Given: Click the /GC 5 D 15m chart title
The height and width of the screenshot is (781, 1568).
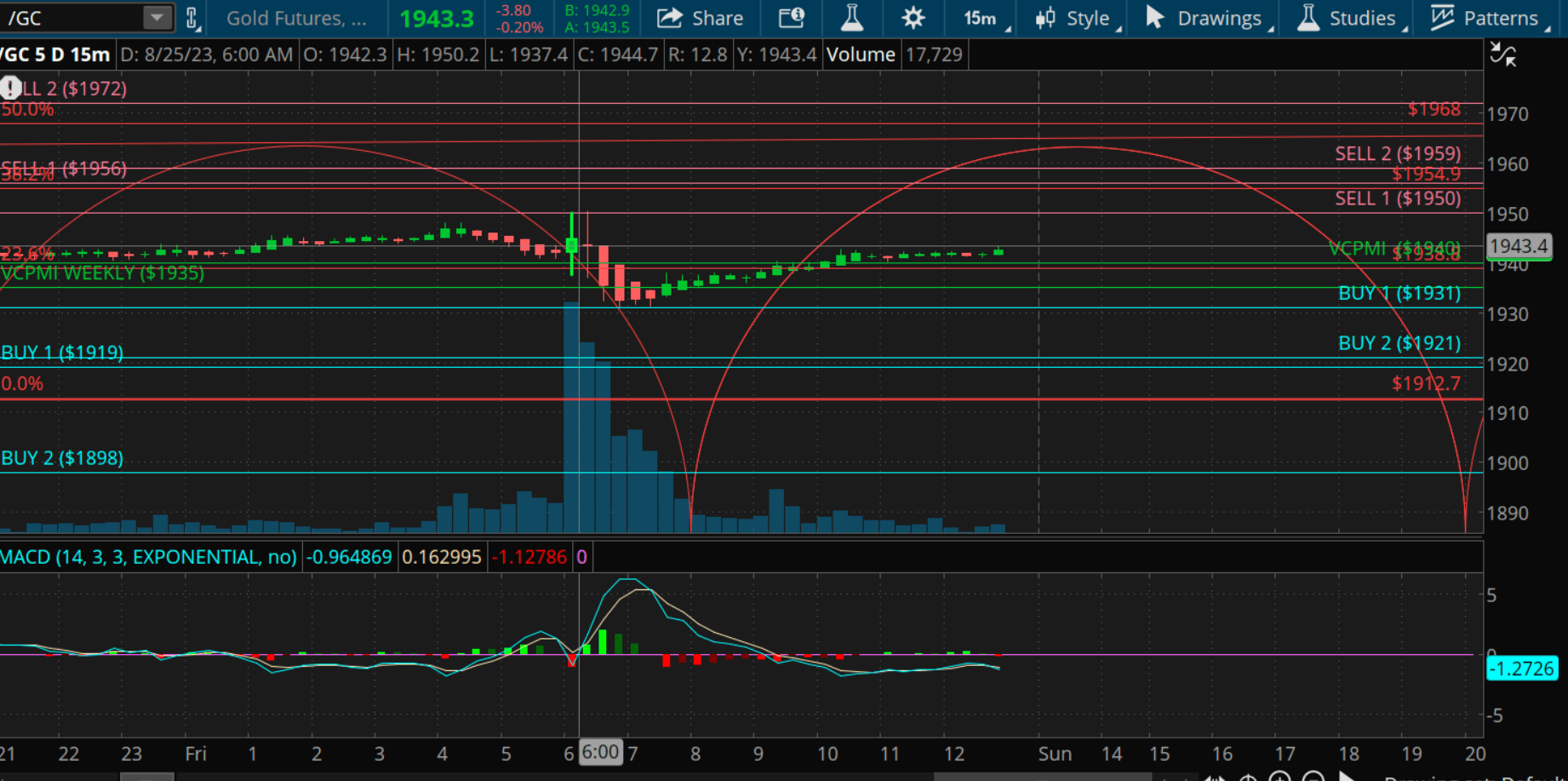Looking at the screenshot, I should 55,55.
